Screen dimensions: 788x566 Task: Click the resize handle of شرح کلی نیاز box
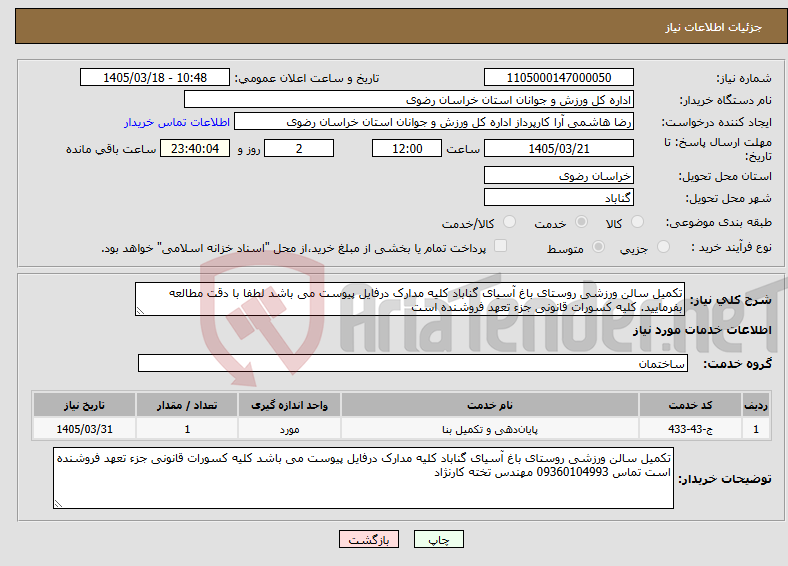140,311
